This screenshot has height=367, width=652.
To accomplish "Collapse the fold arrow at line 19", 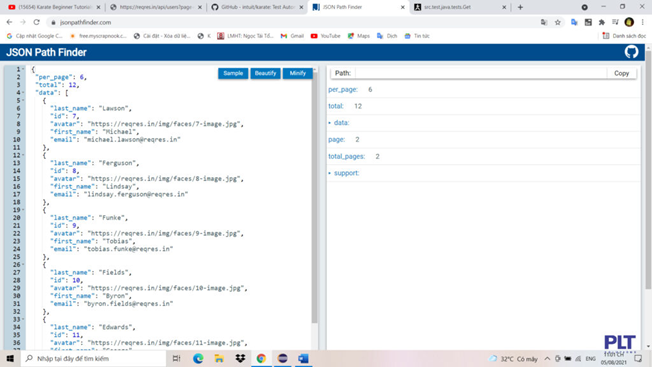I will click(x=23, y=210).
